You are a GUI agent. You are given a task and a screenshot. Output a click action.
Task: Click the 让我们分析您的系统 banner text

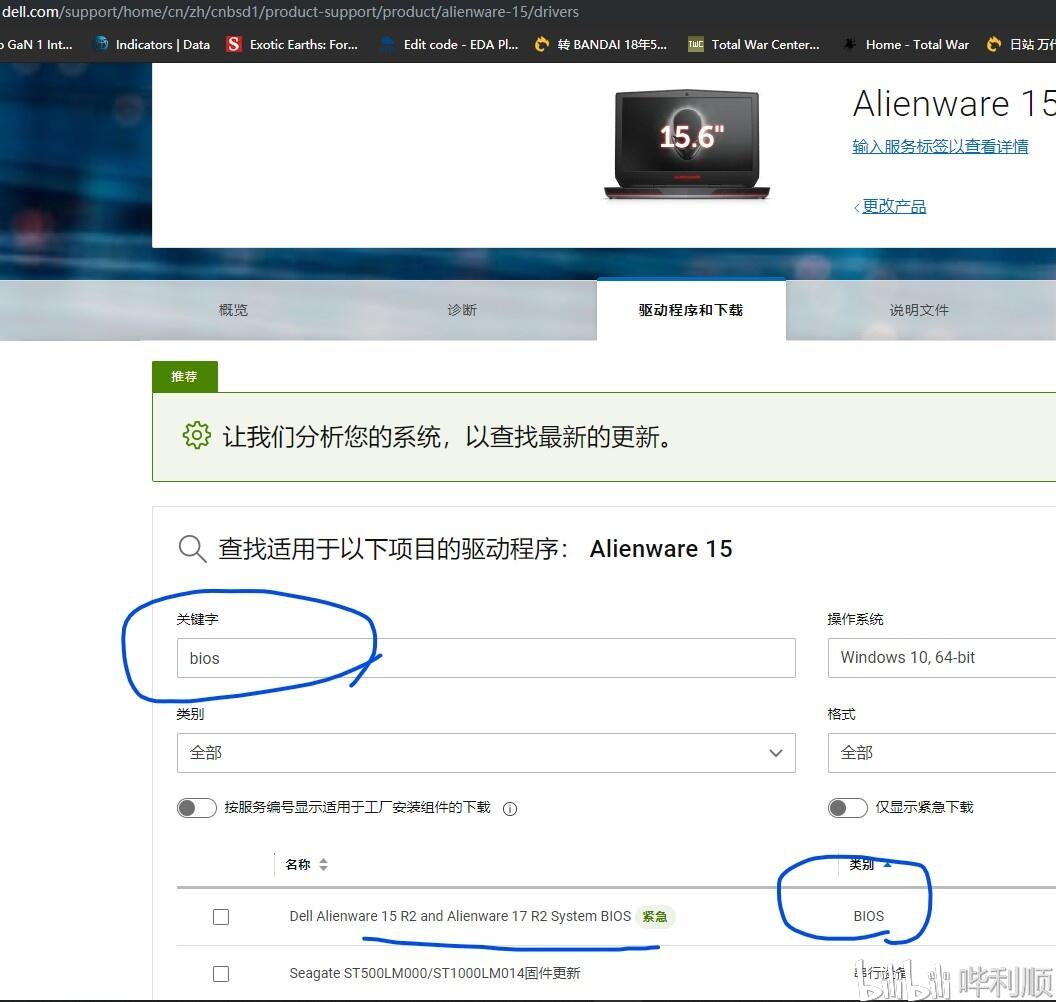[x=447, y=436]
